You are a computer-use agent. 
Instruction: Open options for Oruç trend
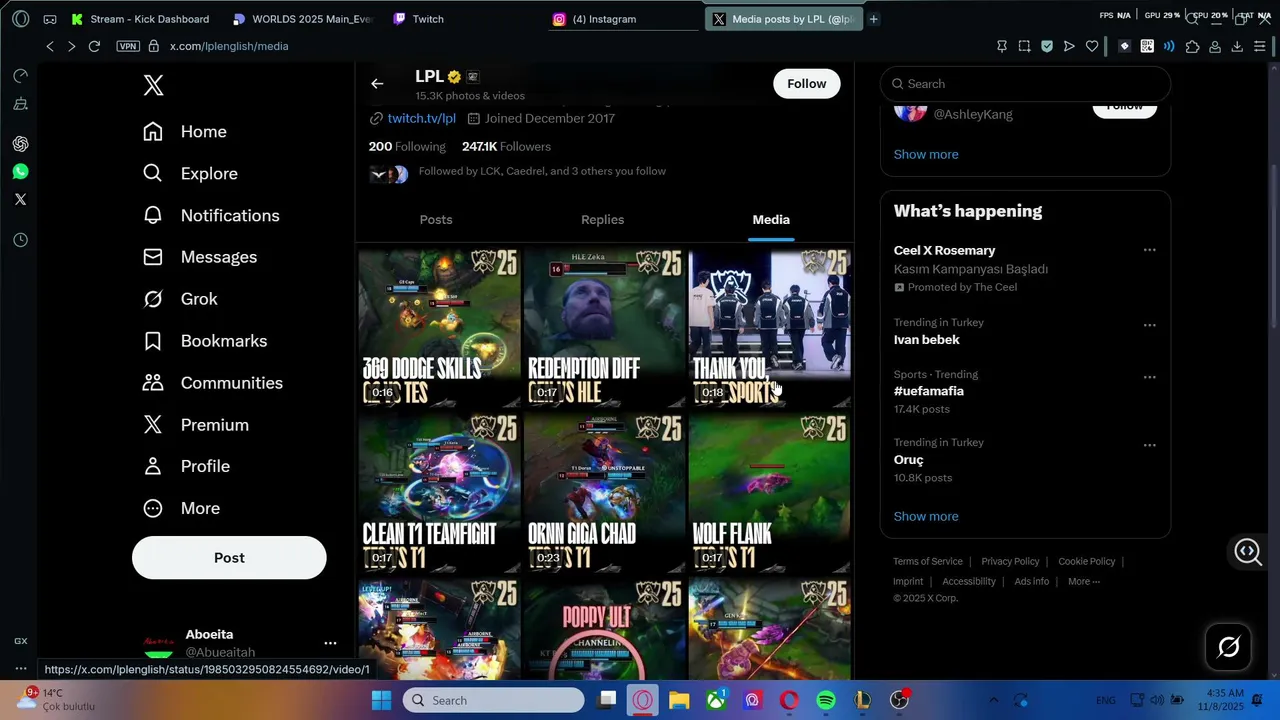pos(1149,445)
